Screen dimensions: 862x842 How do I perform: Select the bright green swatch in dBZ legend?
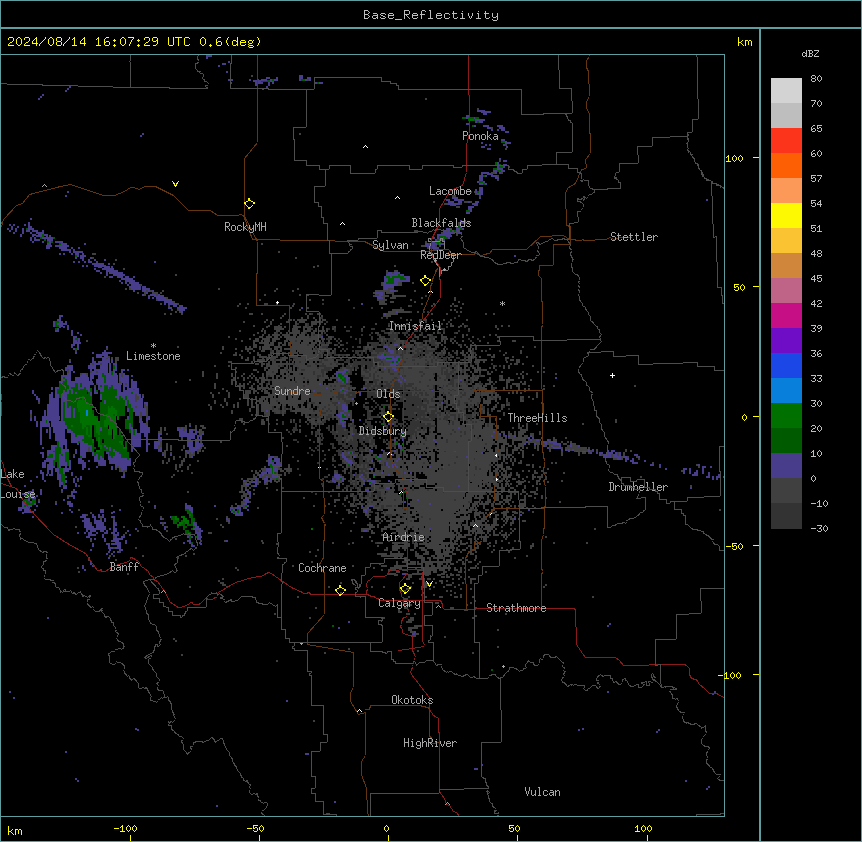786,416
